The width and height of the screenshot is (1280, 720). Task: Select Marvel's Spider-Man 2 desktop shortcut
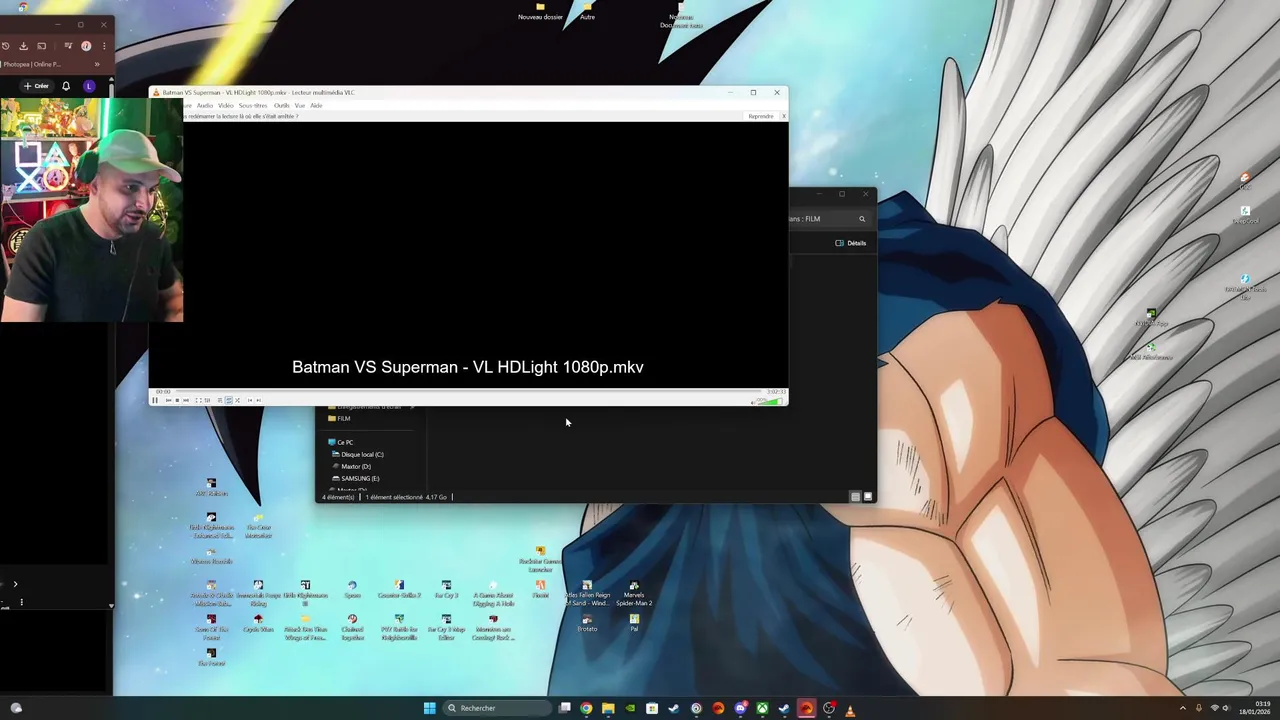point(634,595)
